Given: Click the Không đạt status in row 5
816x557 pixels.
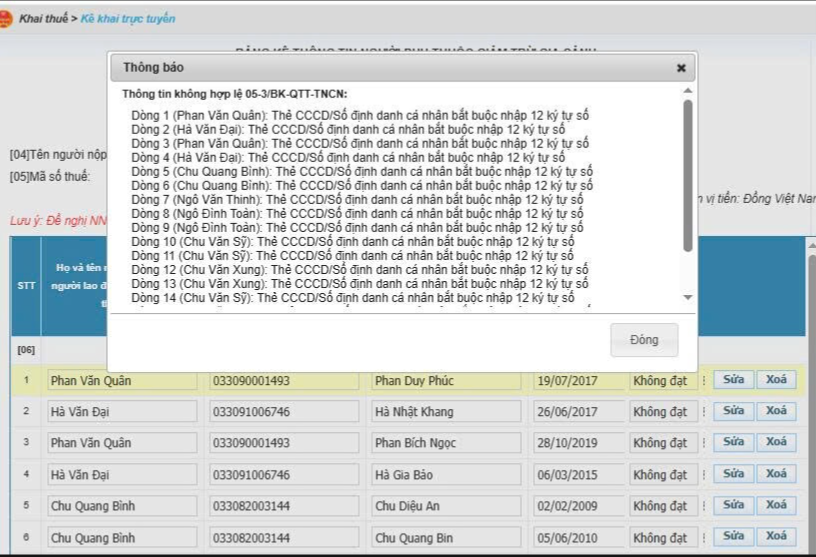Looking at the screenshot, I should click(x=659, y=506).
